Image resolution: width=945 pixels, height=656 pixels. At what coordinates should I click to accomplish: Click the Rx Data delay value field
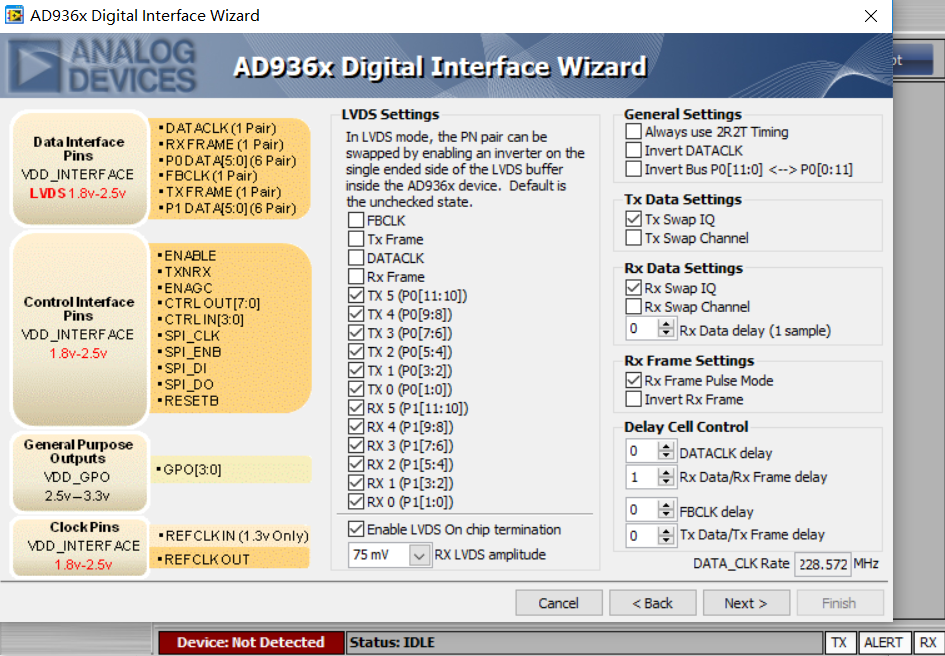643,329
